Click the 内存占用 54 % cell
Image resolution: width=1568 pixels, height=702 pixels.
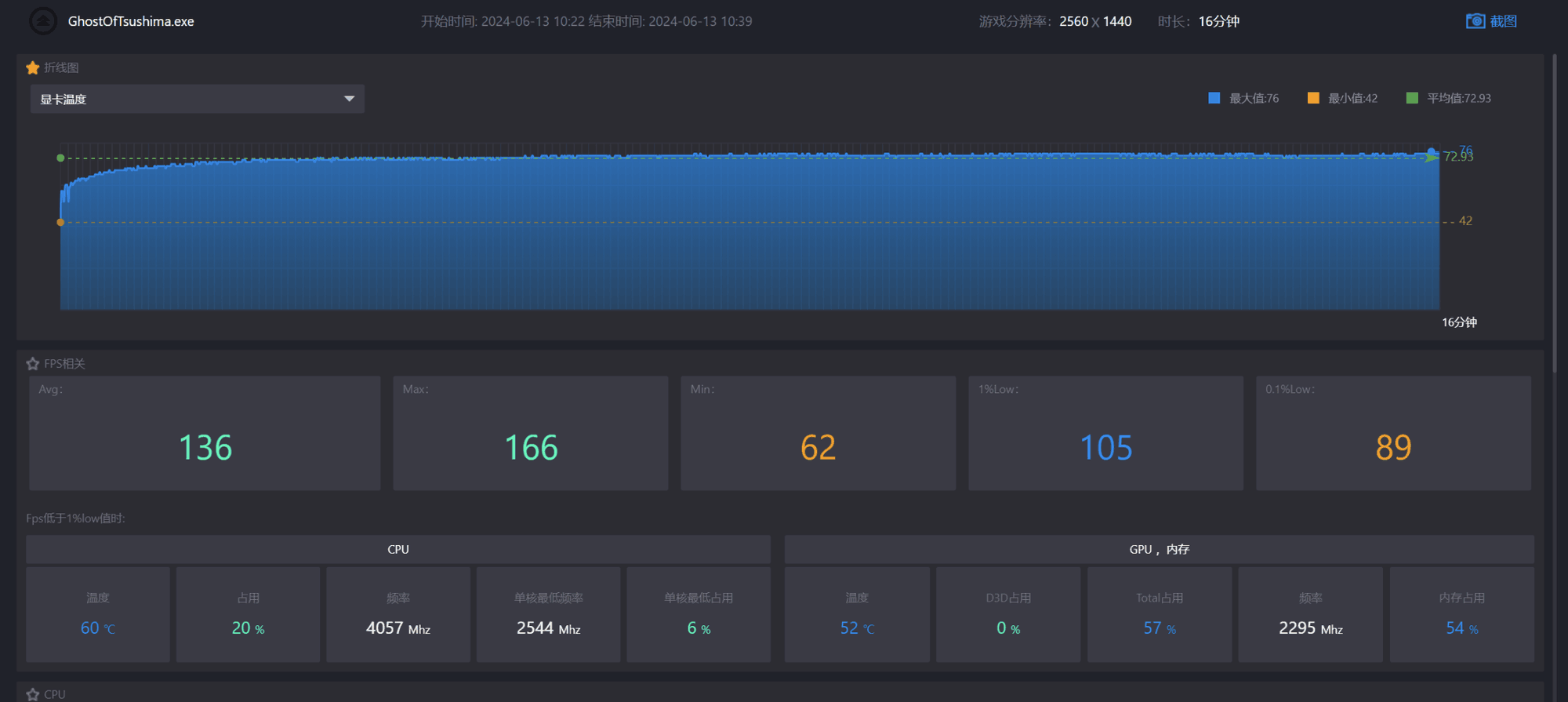pyautogui.click(x=1461, y=614)
